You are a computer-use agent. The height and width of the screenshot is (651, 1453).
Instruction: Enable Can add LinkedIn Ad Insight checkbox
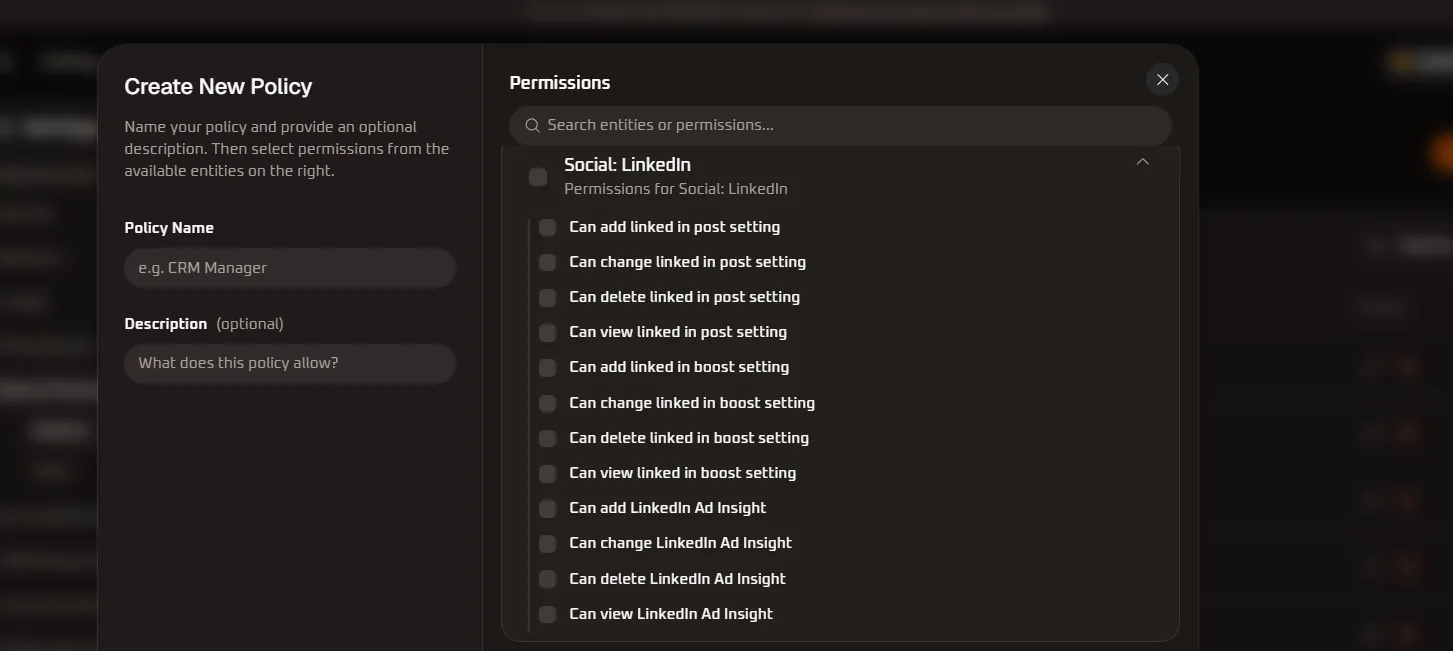tap(547, 508)
